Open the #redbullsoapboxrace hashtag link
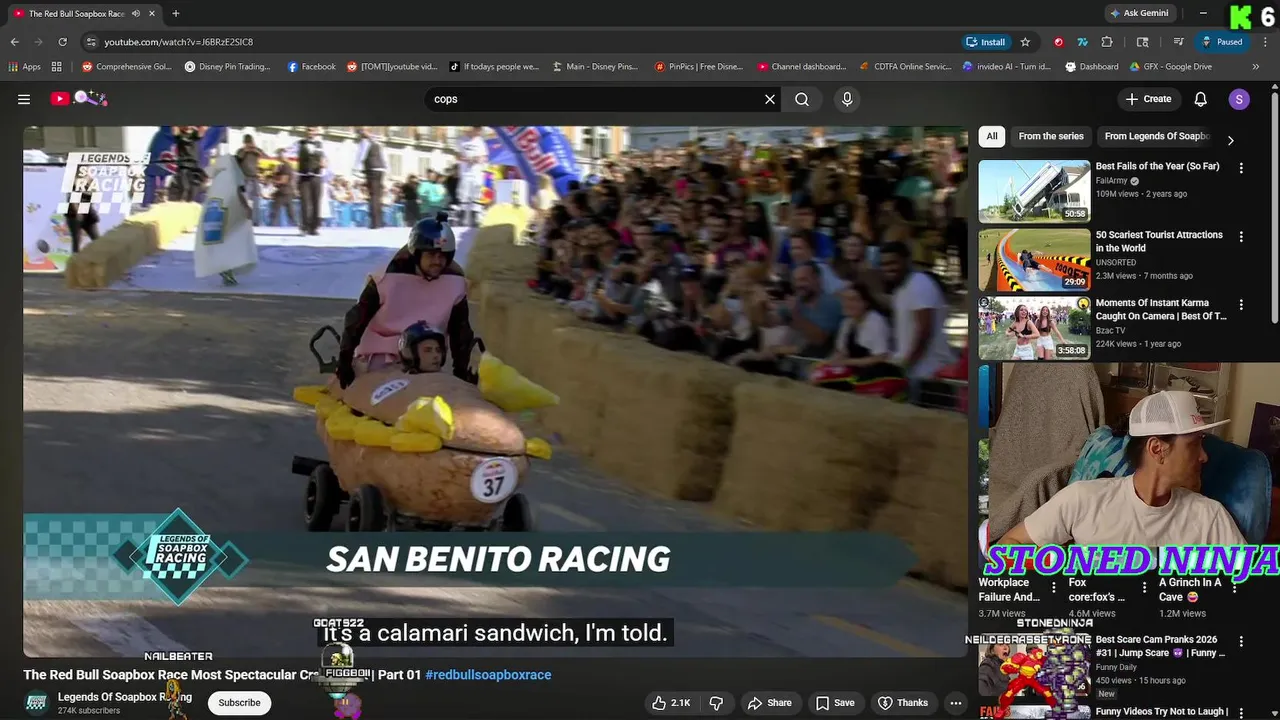The image size is (1280, 720). (488, 675)
